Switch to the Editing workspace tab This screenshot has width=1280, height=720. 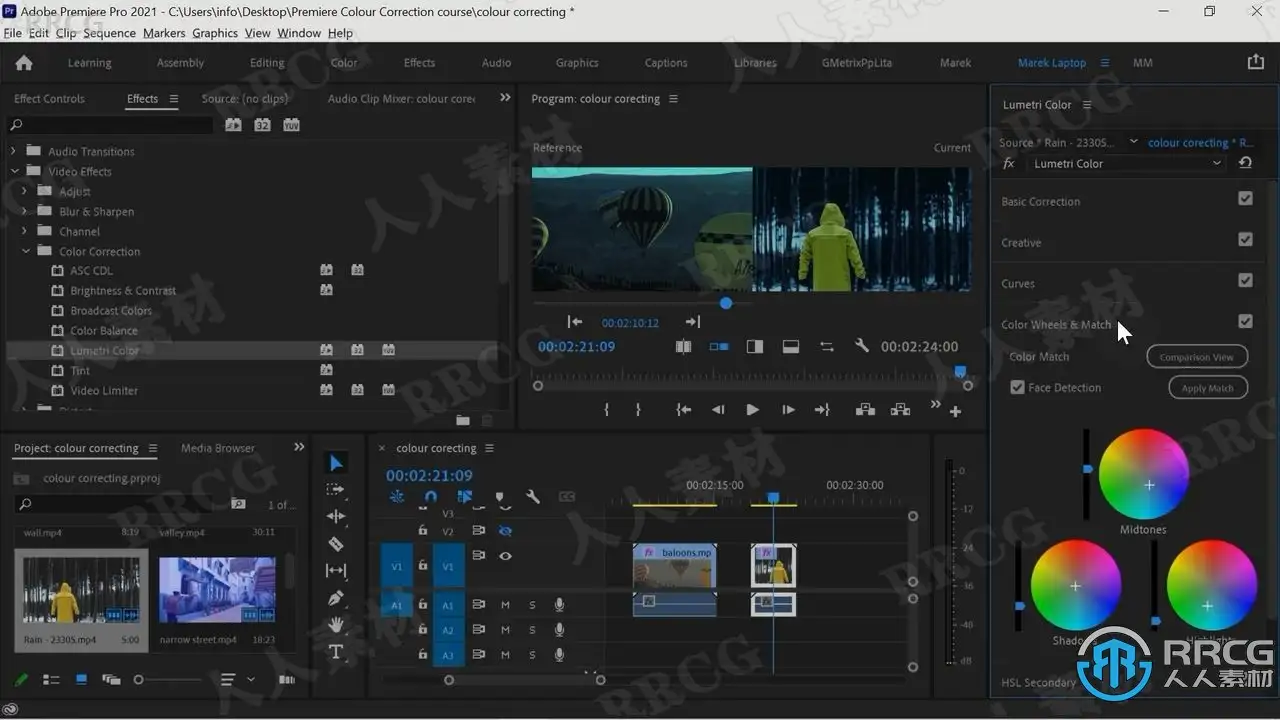[x=267, y=62]
